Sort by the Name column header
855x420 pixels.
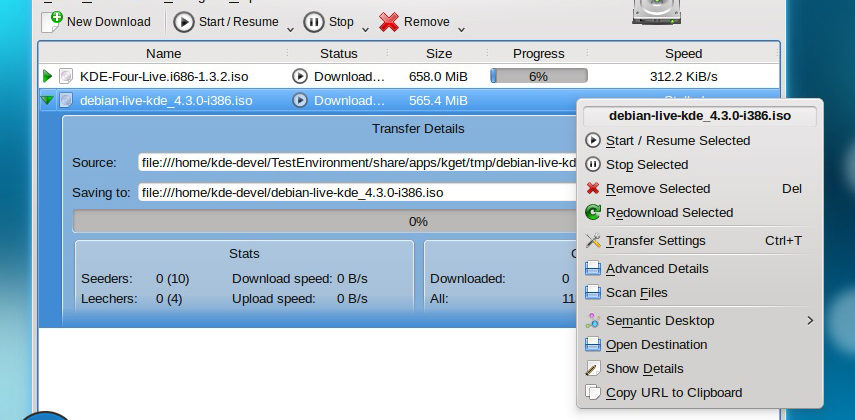tap(164, 53)
